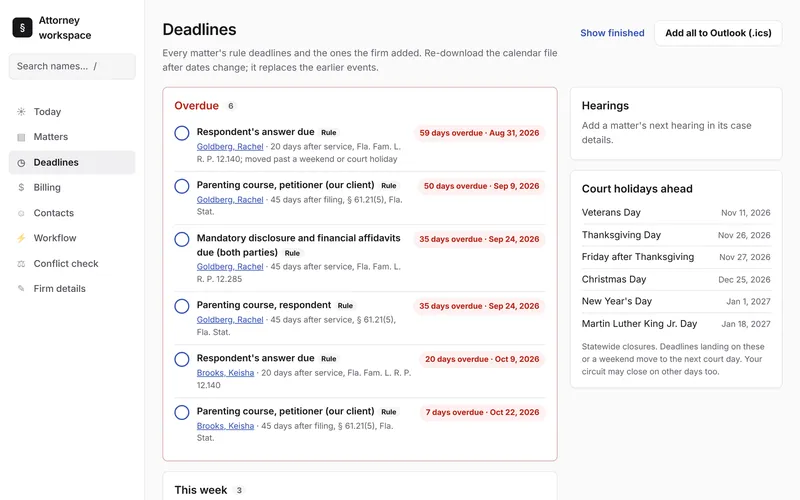
Task: Click Show finished link
Action: point(612,33)
